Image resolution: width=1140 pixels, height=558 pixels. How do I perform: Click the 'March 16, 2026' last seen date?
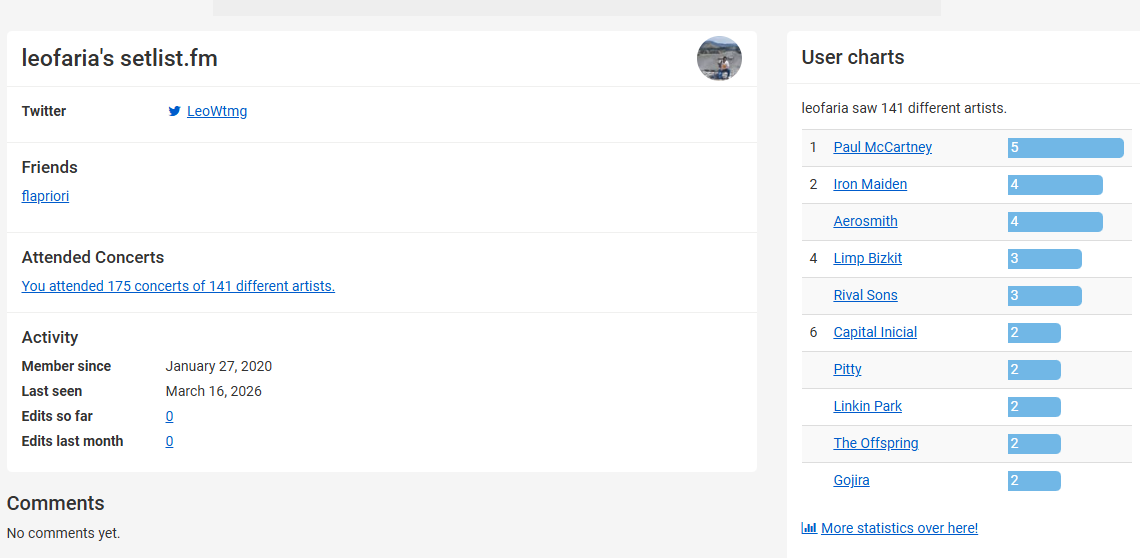coord(214,391)
